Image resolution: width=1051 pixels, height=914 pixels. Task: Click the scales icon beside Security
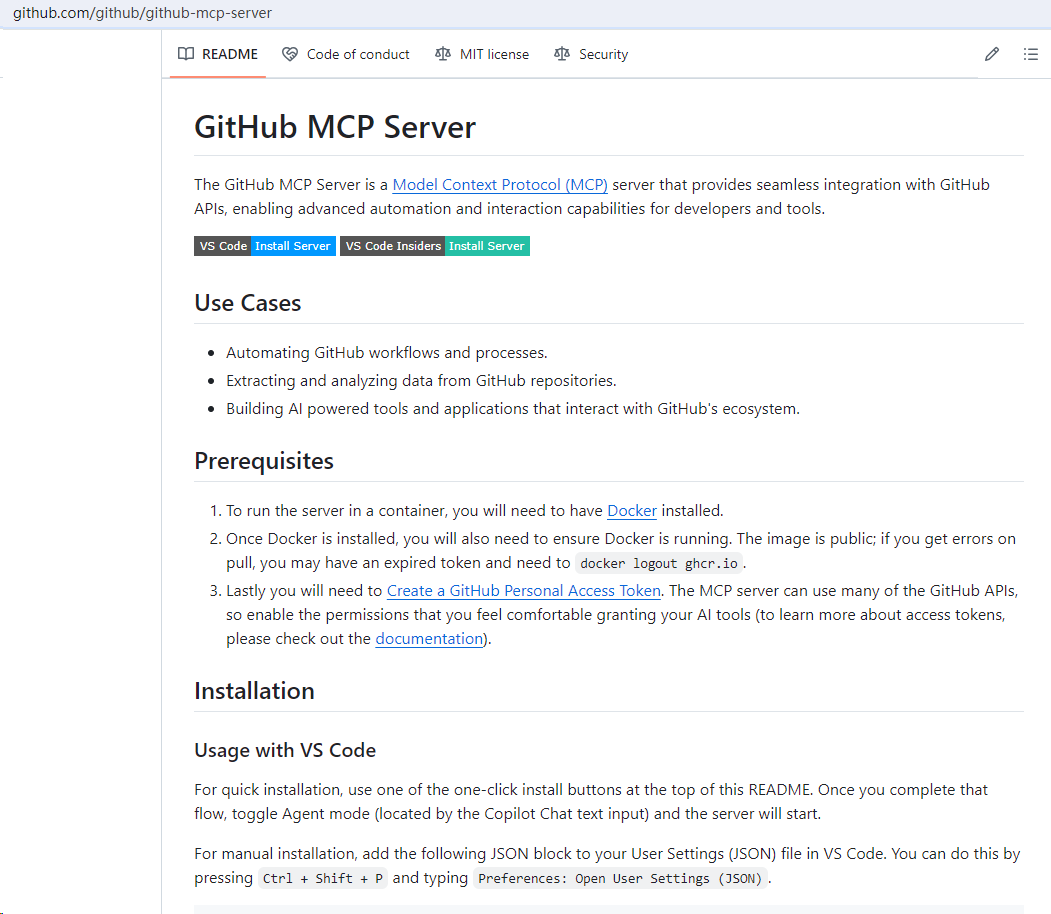(561, 54)
